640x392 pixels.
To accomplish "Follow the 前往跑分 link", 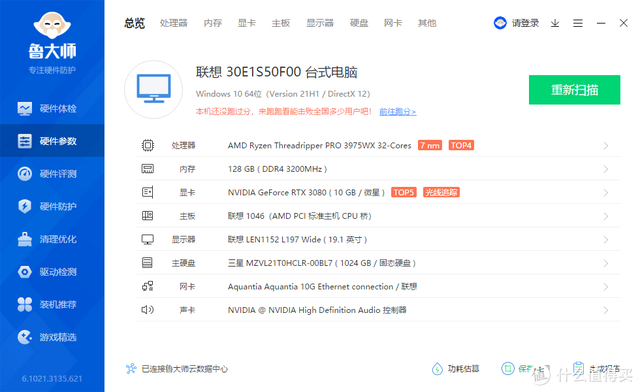I will click(x=398, y=111).
